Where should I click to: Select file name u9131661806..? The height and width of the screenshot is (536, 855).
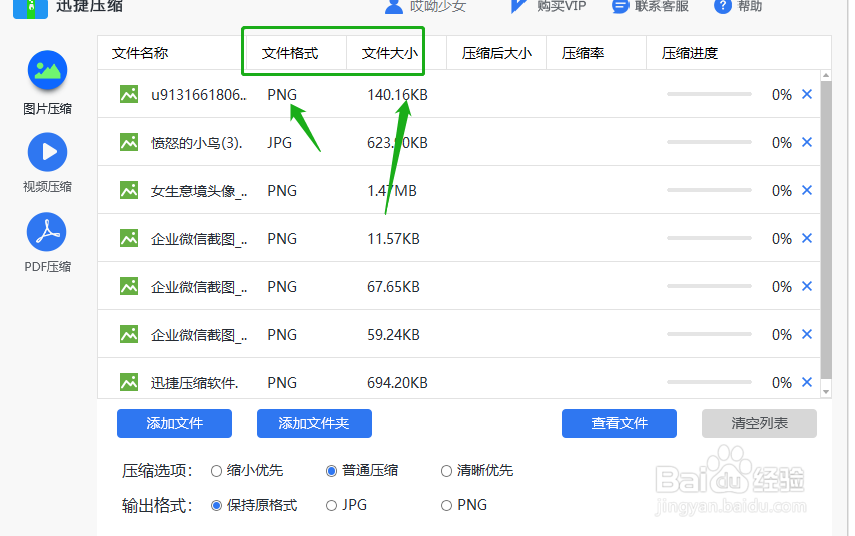click(x=198, y=95)
